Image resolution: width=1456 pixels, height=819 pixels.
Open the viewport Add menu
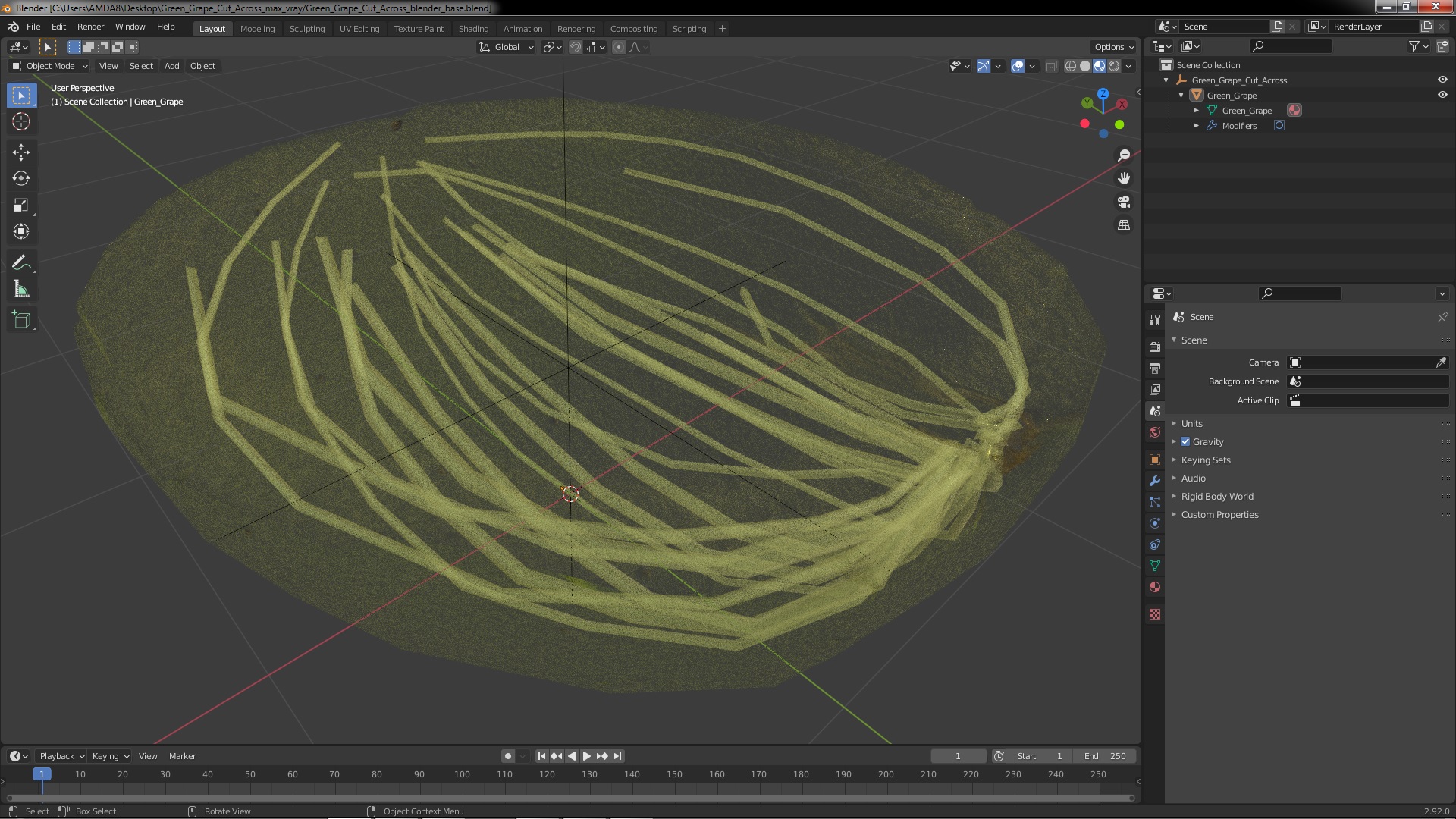(x=172, y=66)
